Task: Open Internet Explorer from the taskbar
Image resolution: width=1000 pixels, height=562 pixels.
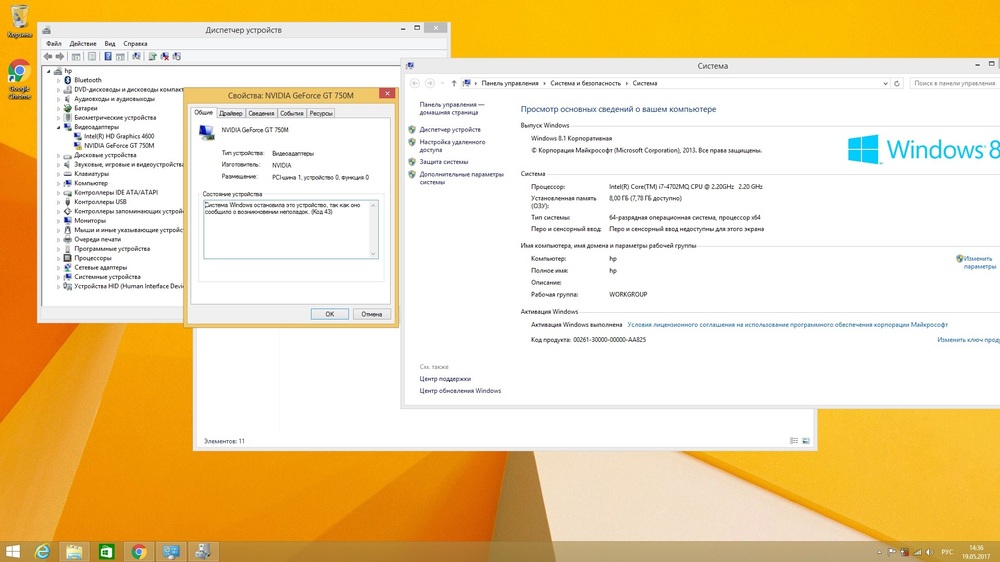Action: [x=42, y=551]
